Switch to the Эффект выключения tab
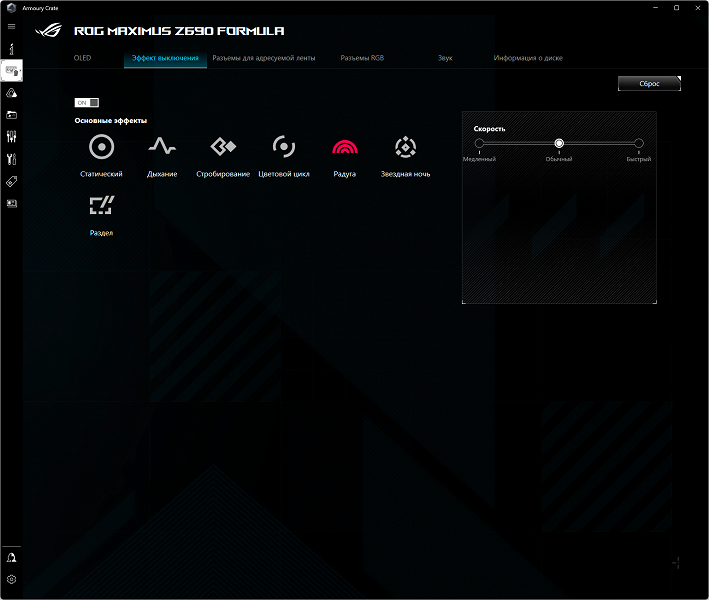The height and width of the screenshot is (600, 709). pyautogui.click(x=165, y=58)
